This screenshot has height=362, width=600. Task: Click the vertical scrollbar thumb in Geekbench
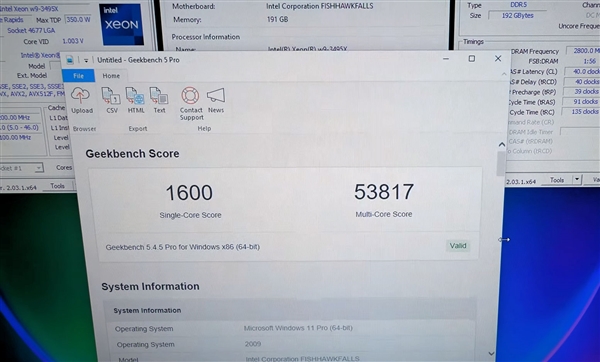[x=501, y=163]
